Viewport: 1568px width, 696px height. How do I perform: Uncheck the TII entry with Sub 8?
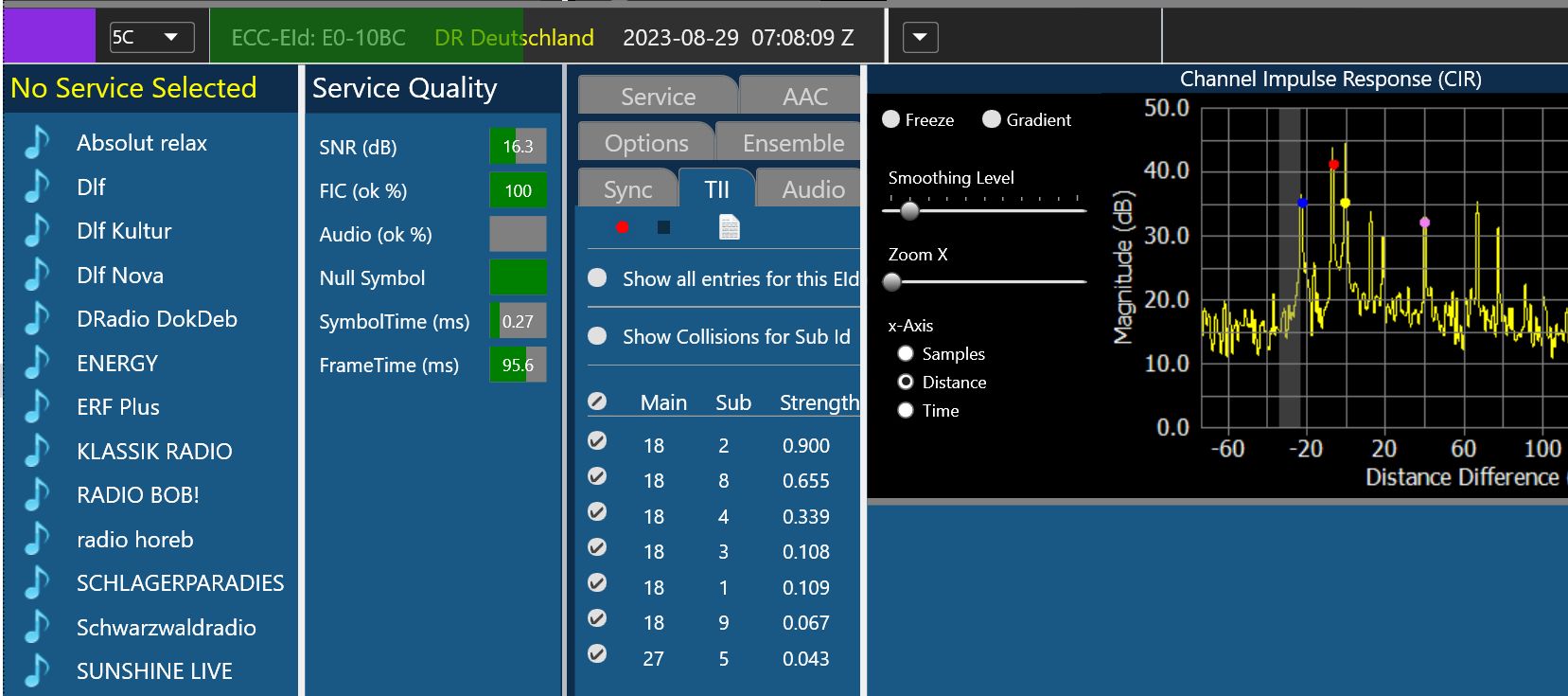(597, 476)
